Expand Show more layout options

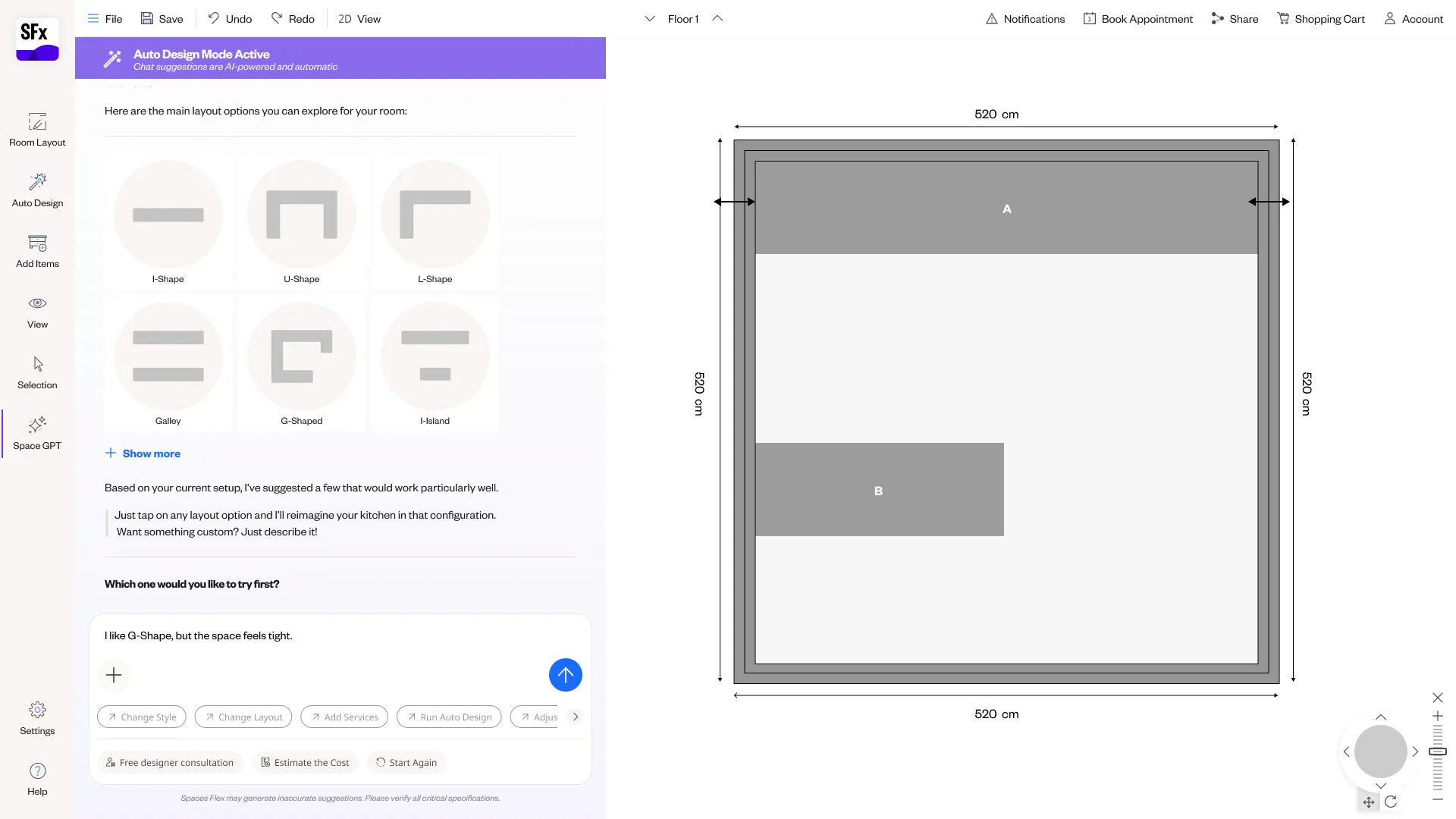point(143,453)
